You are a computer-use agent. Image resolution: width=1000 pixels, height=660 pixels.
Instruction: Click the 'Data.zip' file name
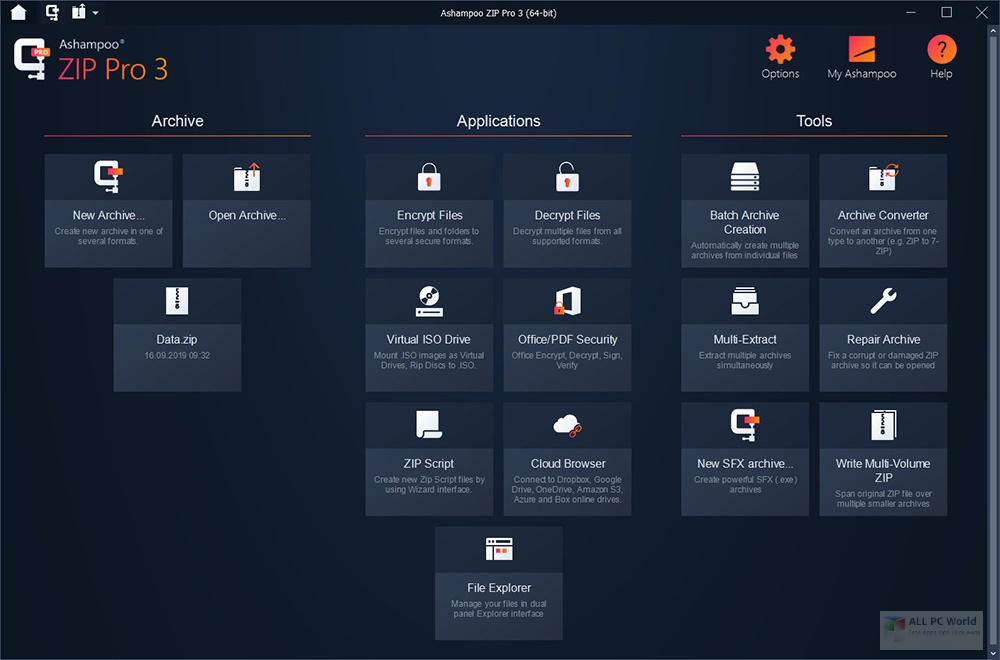[x=177, y=340]
